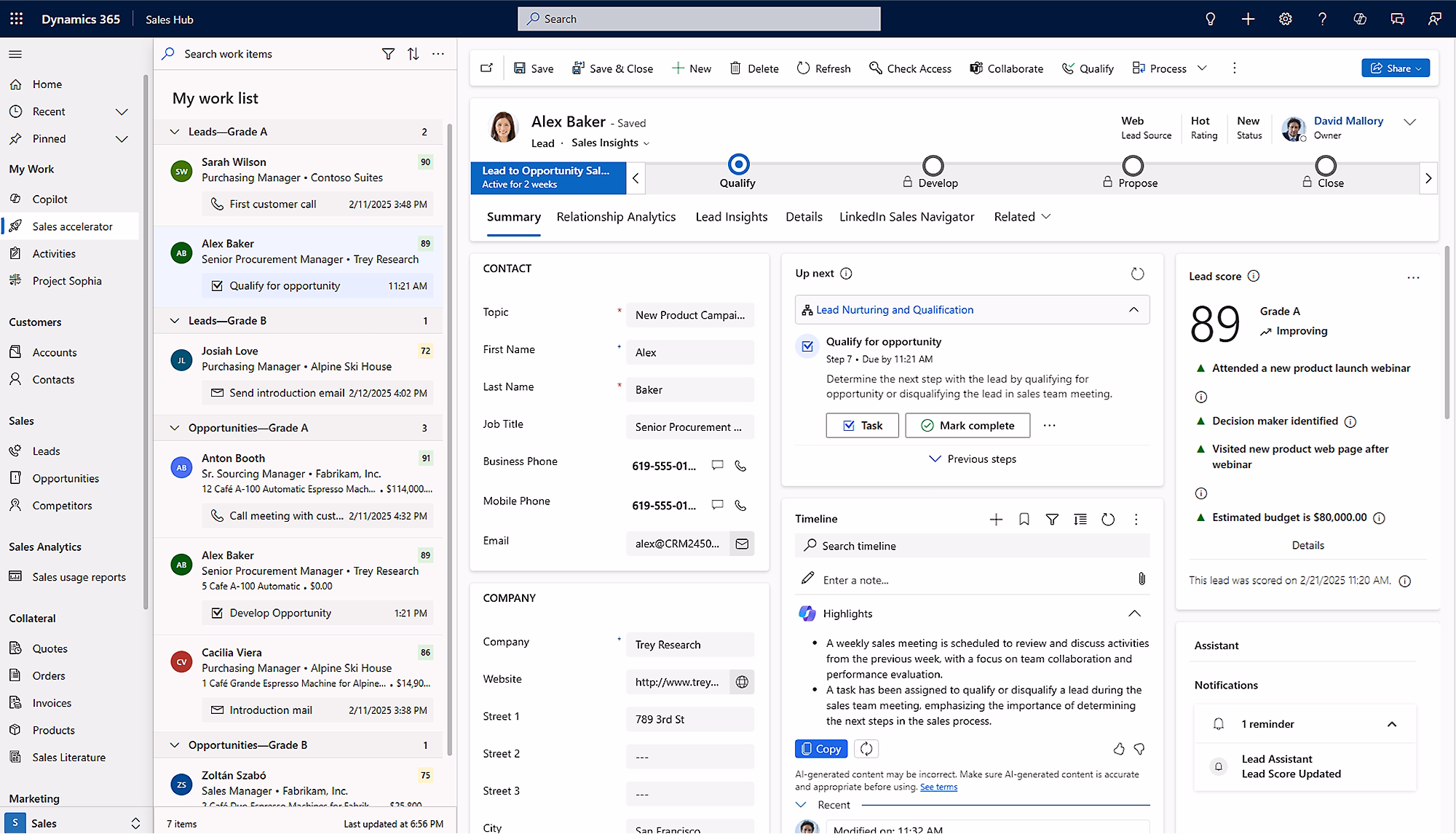This screenshot has width=1456, height=834.
Task: Open the Details link under Lead score
Action: coord(1307,545)
